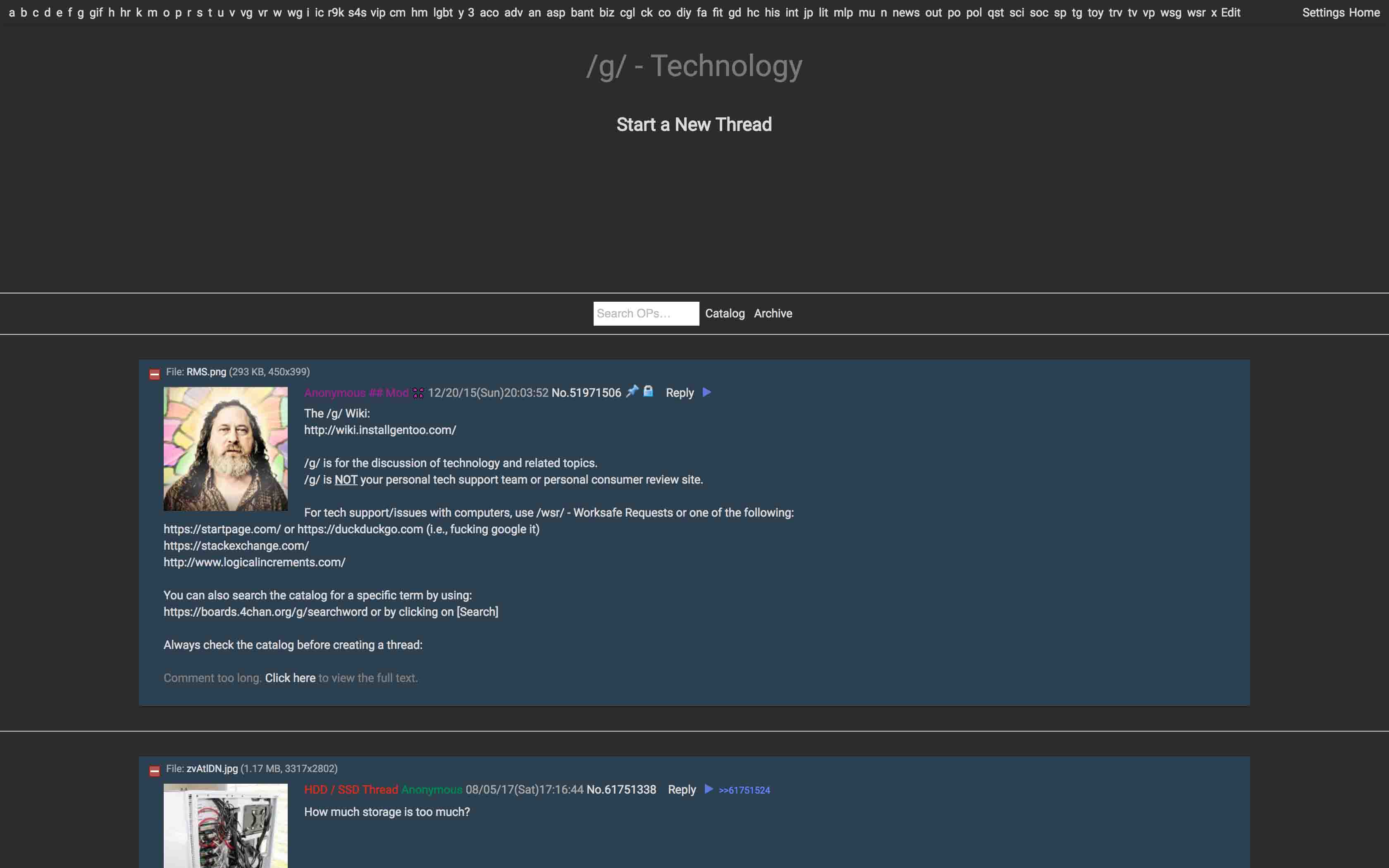Image resolution: width=1389 pixels, height=868 pixels.
Task: Click the Mod capcode icon beside Anonymous ## Mod
Action: coord(418,393)
